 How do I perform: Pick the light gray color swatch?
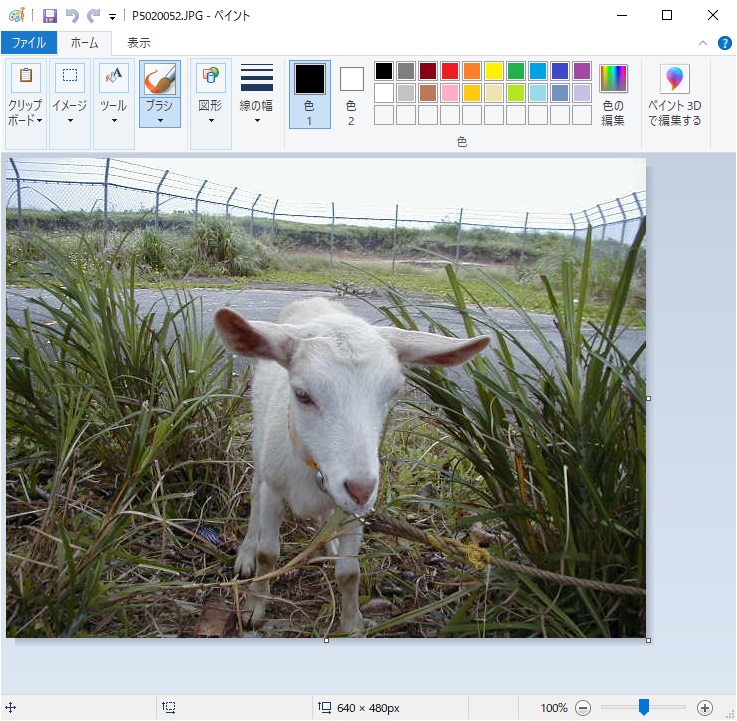click(406, 93)
